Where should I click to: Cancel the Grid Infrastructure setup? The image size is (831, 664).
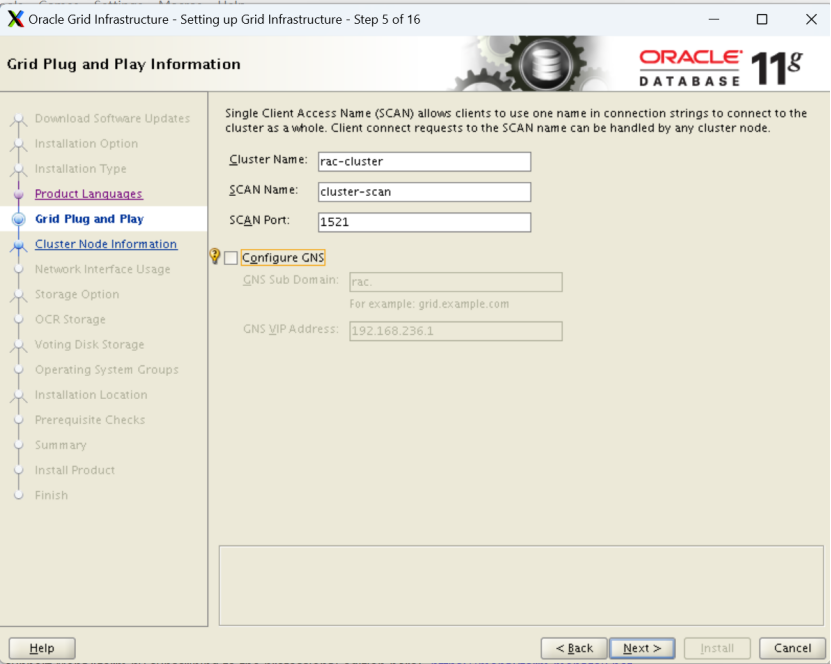click(x=792, y=648)
